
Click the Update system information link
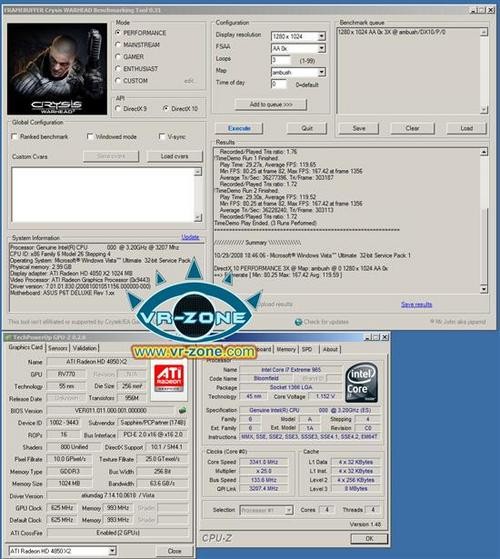[190, 237]
